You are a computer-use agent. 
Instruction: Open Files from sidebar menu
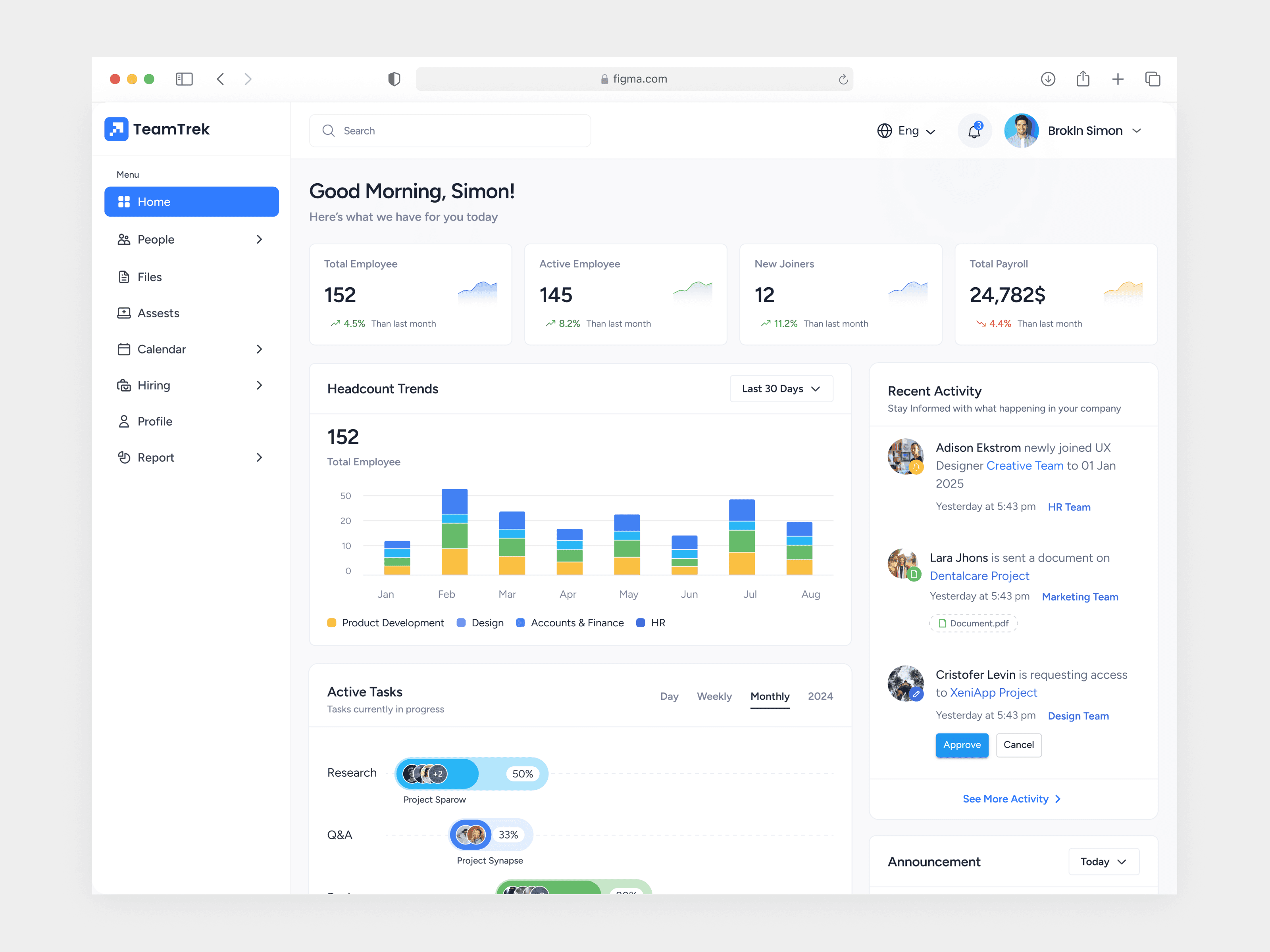point(149,277)
